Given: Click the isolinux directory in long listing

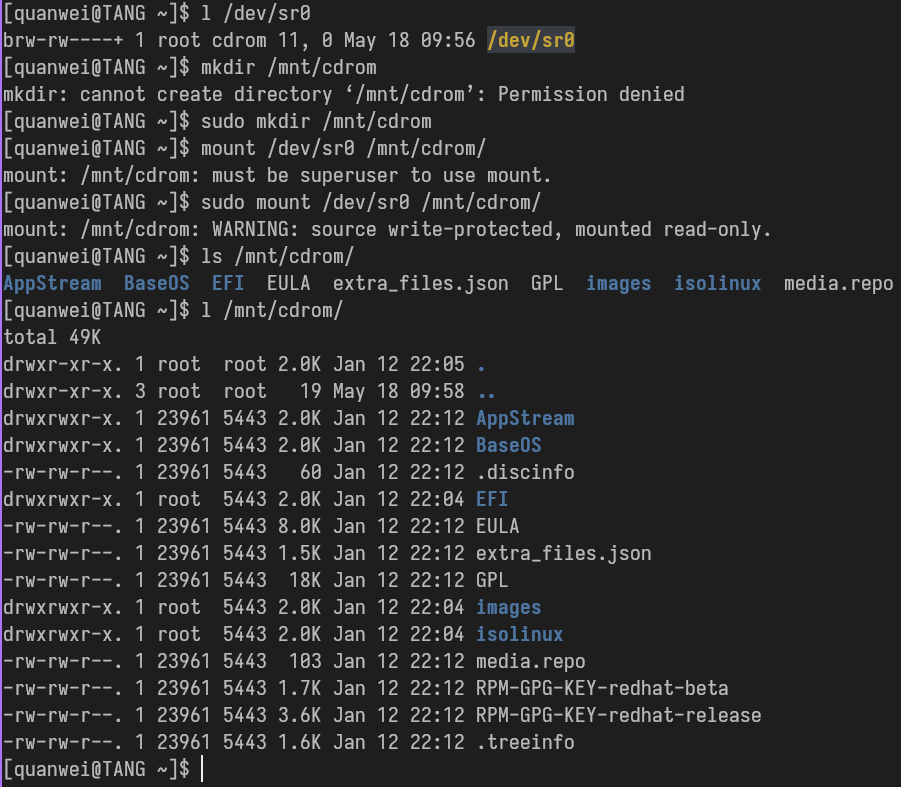Looking at the screenshot, I should click(519, 634).
